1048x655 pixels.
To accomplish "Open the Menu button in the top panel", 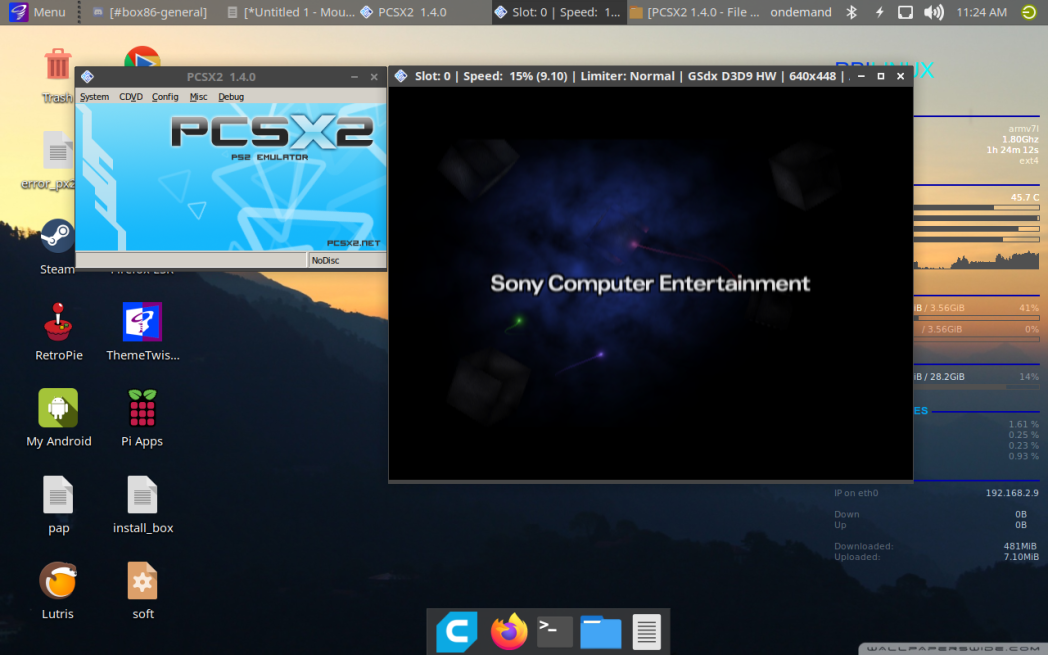I will [x=38, y=12].
